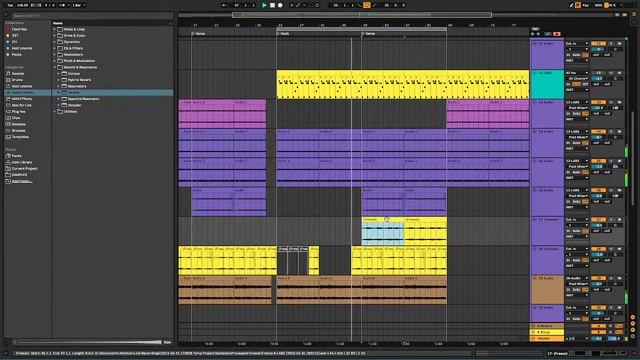Click the User Library place icon
Screen dimensions: 640x360
point(8,162)
